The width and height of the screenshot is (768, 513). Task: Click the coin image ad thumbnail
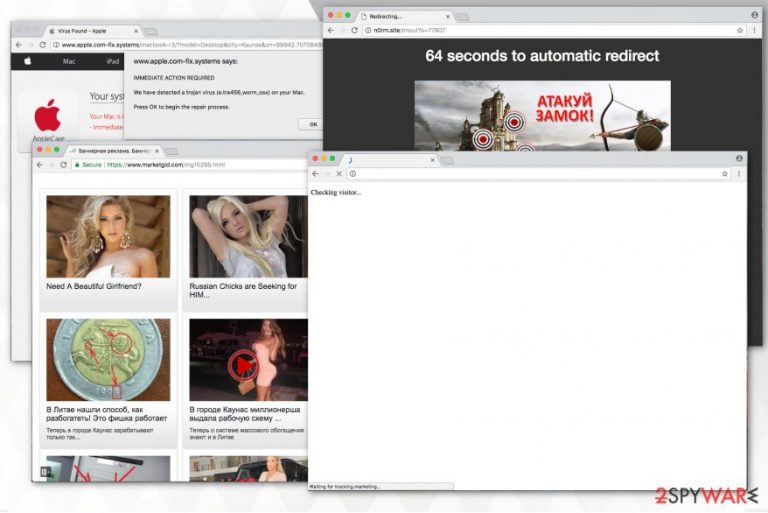point(108,360)
